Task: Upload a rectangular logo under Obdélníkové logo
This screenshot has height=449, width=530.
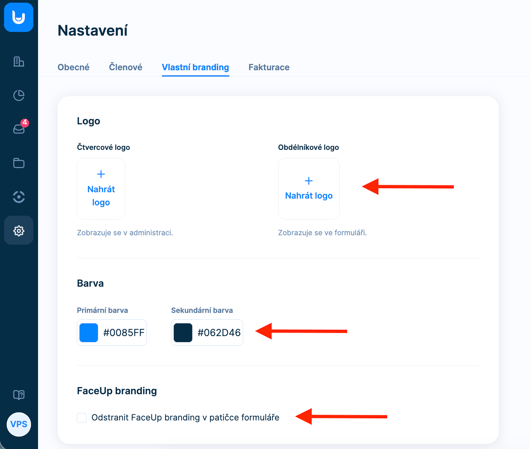Action: point(309,189)
